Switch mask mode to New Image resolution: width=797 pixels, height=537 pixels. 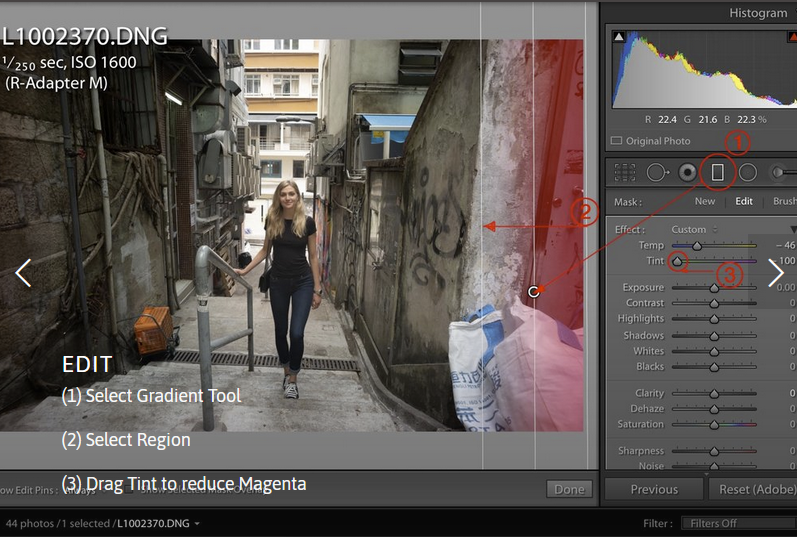(x=705, y=201)
